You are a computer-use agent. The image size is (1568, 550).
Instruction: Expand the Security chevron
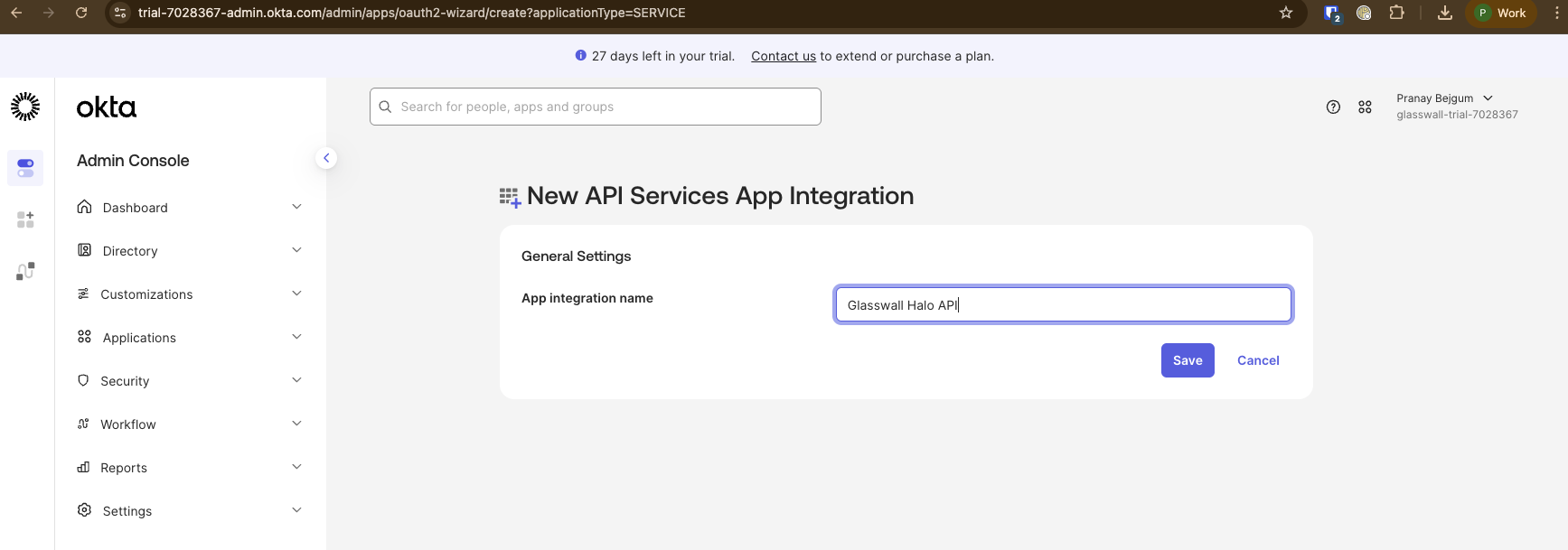[296, 380]
